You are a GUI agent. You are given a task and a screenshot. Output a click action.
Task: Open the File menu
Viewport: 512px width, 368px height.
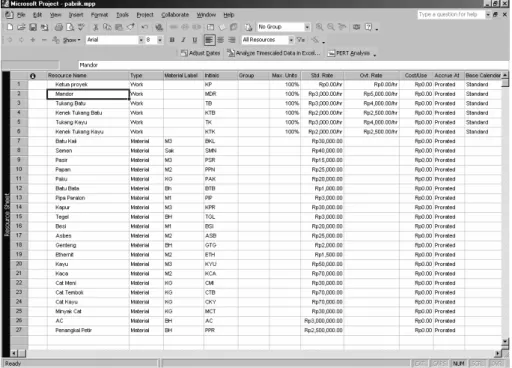tap(21, 15)
